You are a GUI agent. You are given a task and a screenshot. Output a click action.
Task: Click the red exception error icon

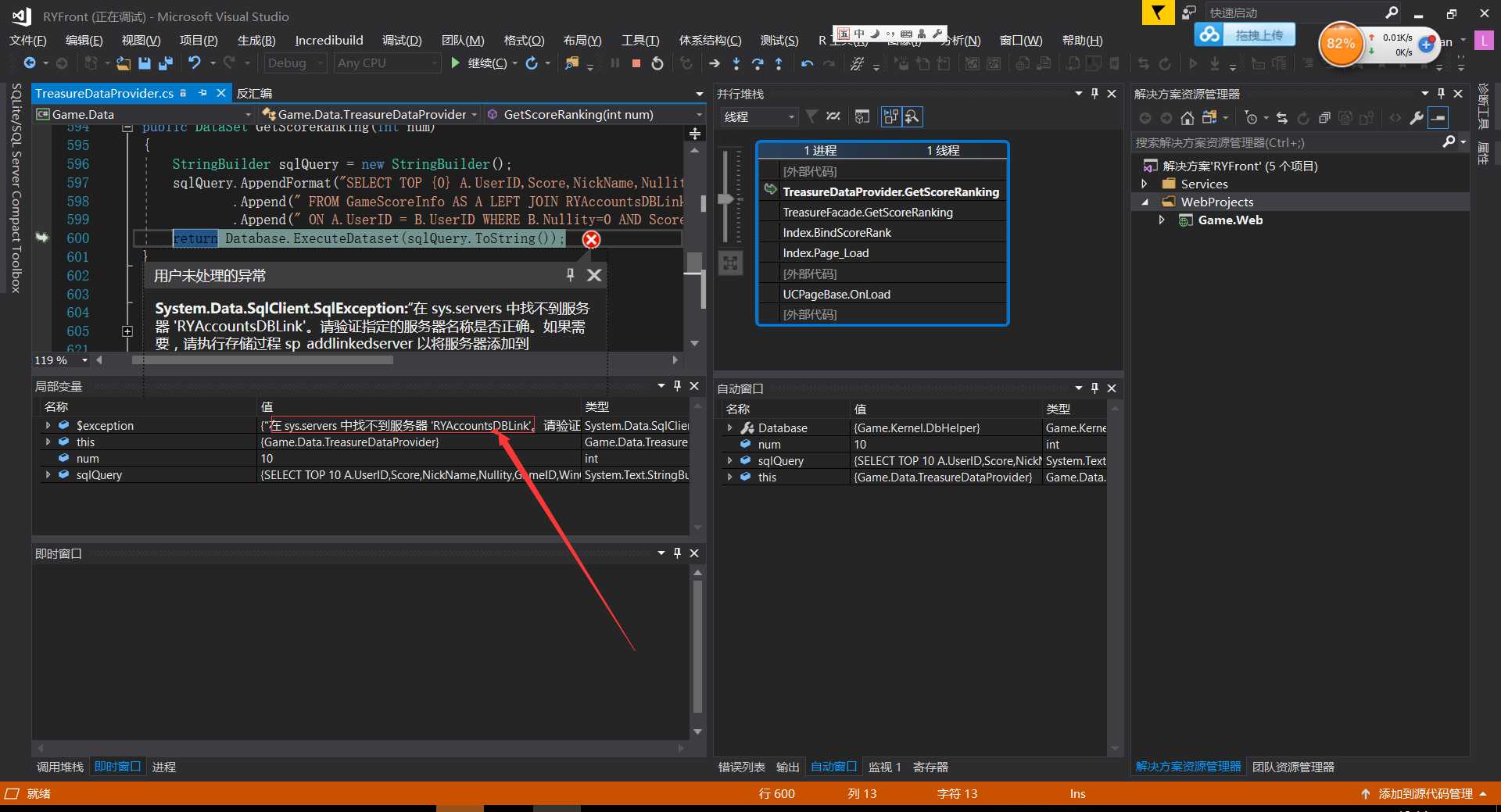pos(592,239)
